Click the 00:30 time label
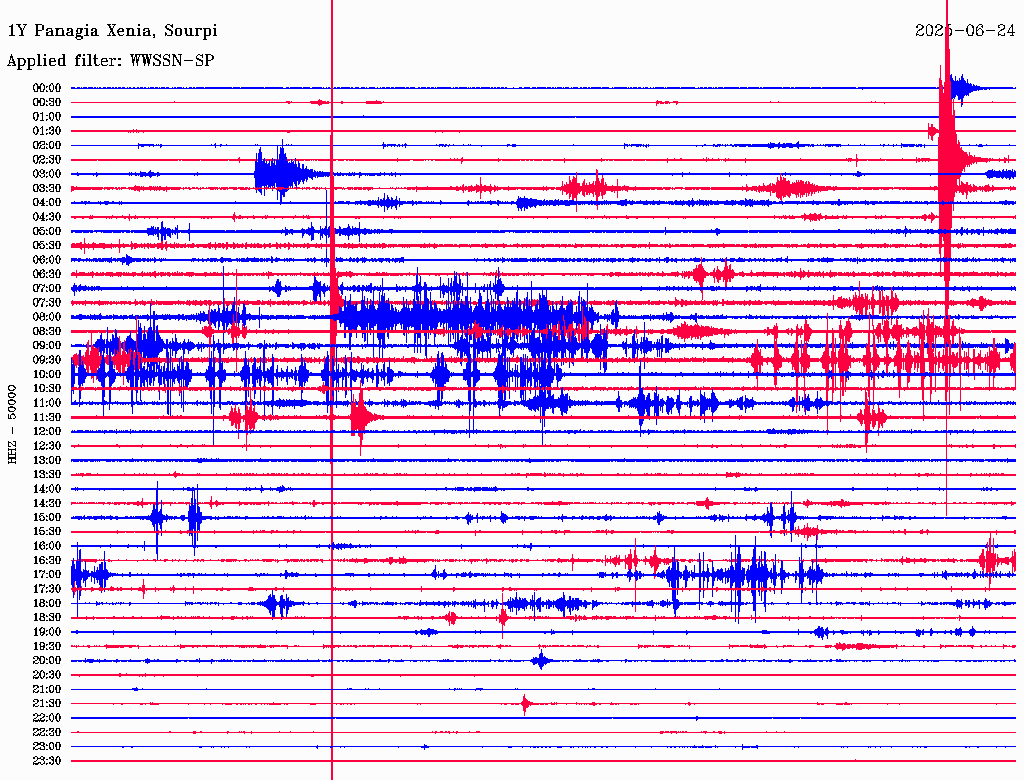Viewport: 1024px width, 780px height. pos(47,103)
